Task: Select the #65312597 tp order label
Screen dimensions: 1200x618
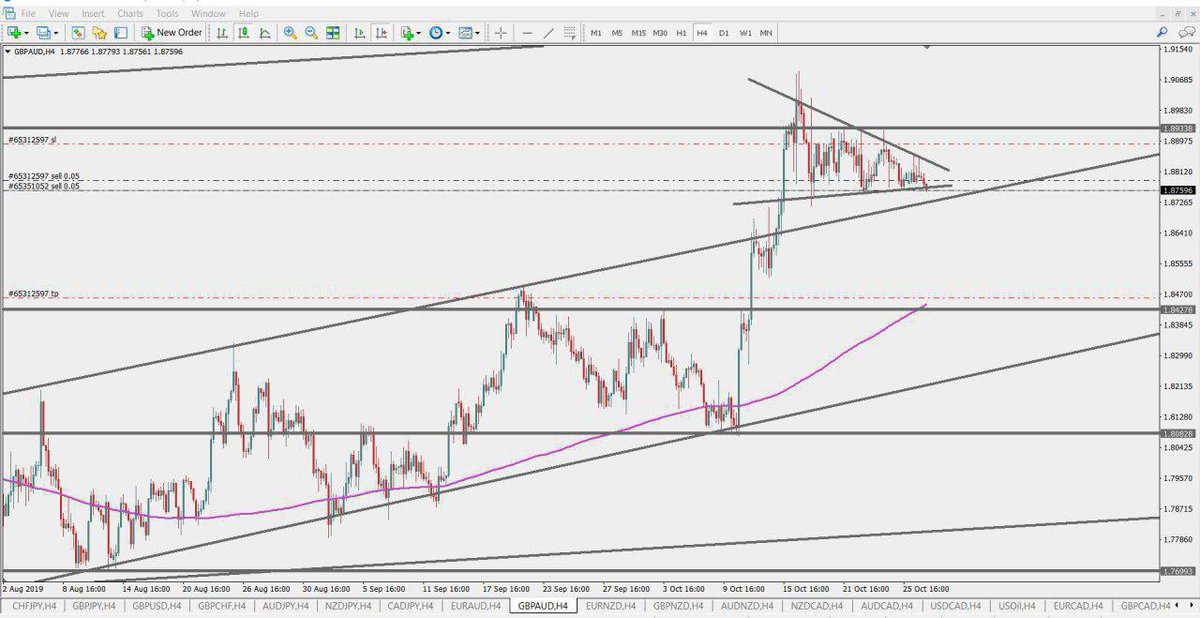Action: pos(34,294)
